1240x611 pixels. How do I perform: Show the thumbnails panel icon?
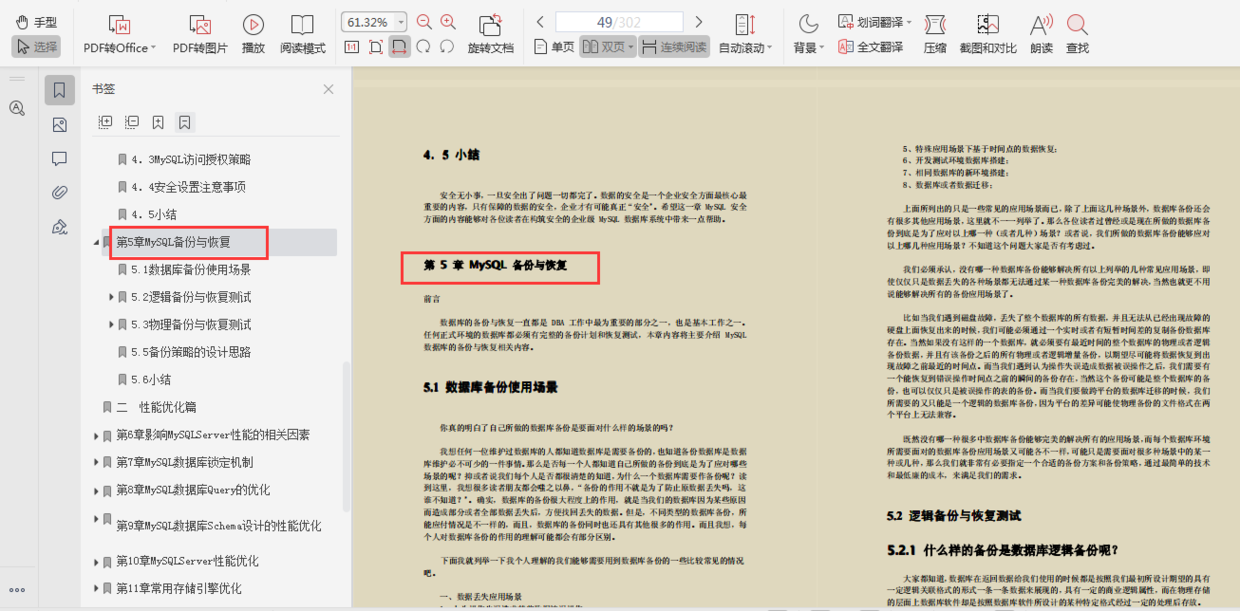tap(59, 125)
